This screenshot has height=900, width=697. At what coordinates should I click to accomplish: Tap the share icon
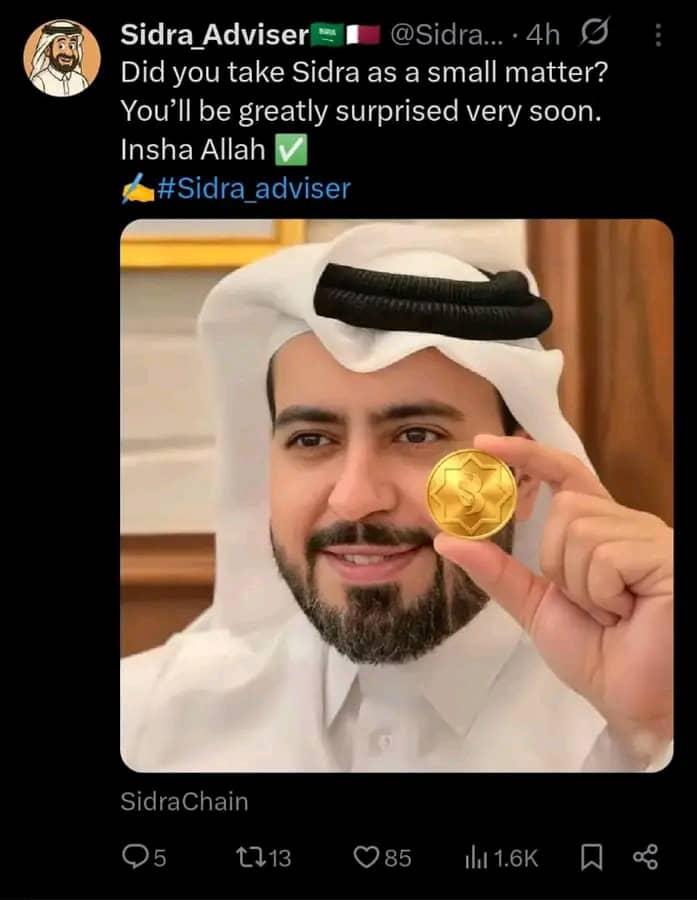tap(645, 858)
